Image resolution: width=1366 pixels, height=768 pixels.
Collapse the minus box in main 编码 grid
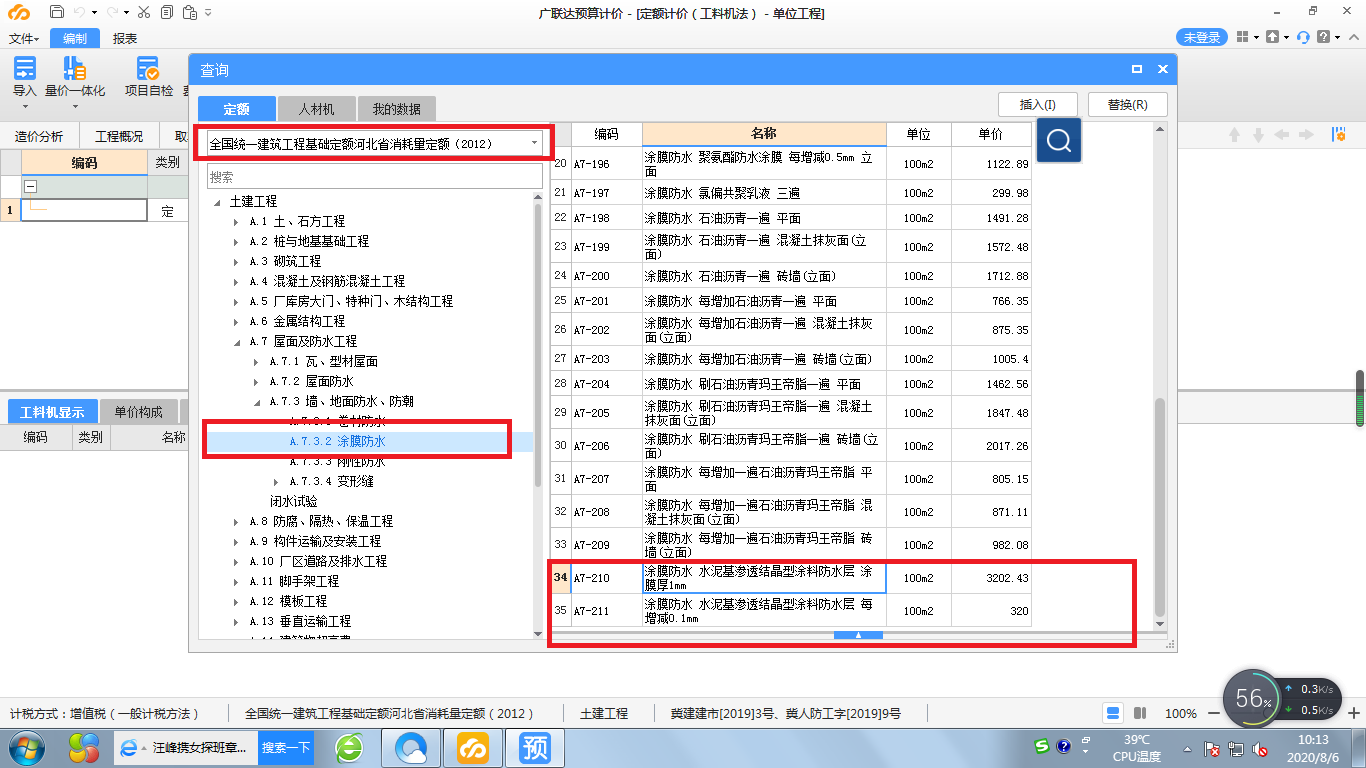click(31, 186)
